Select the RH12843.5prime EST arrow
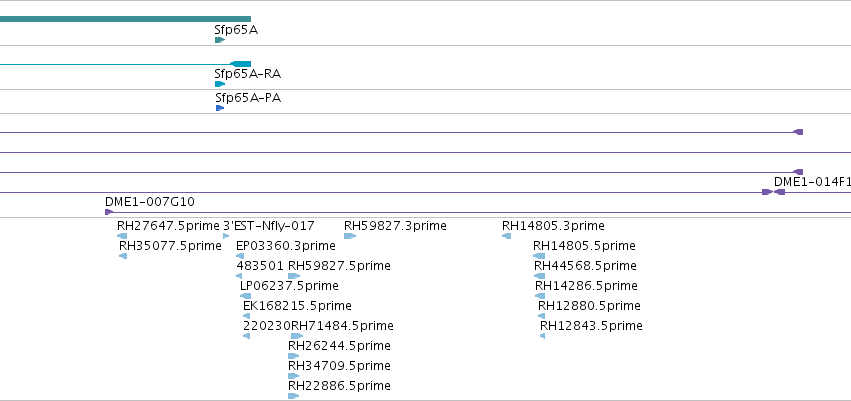851x401 pixels. tap(543, 336)
